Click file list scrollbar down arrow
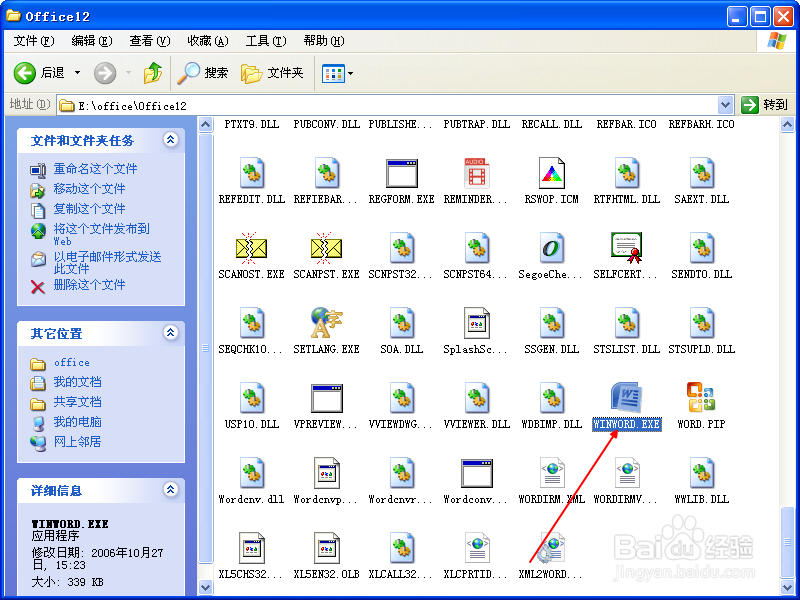This screenshot has height=600, width=800. coord(787,587)
